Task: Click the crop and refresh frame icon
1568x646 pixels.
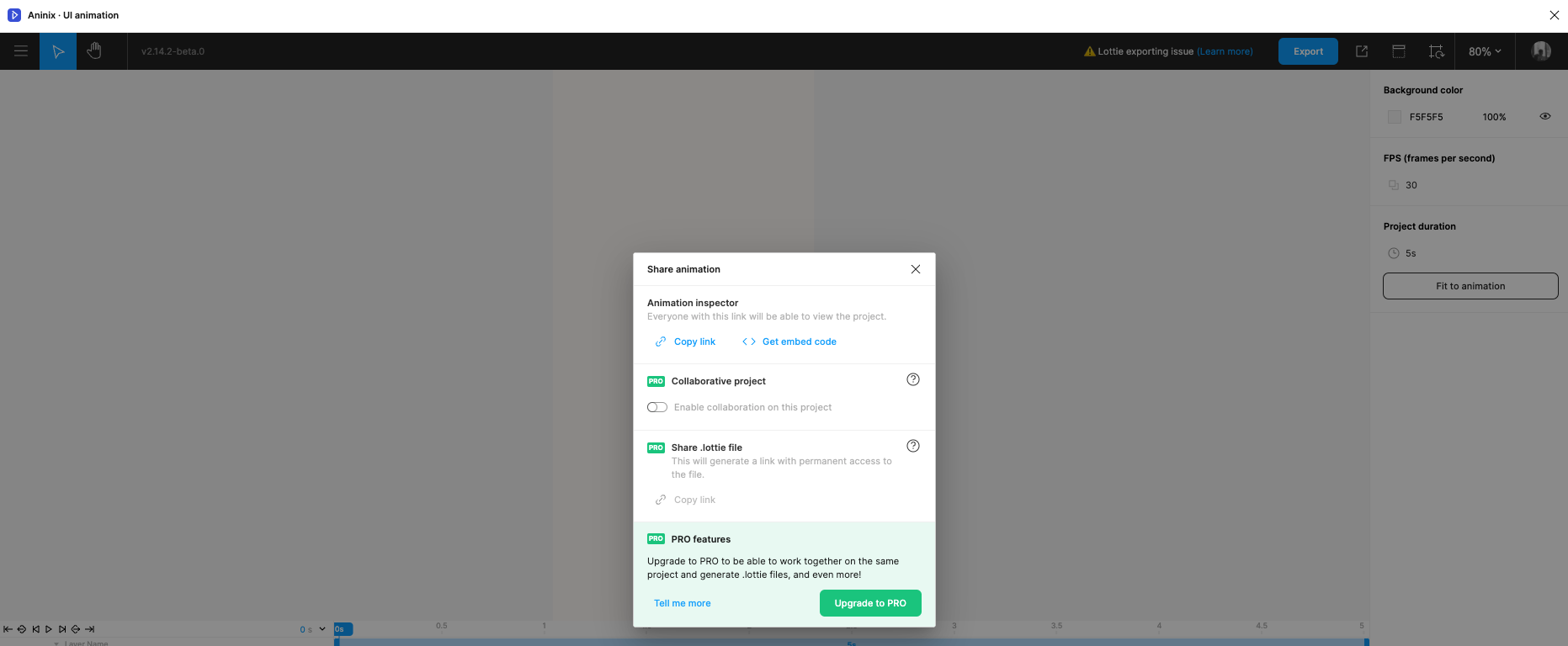Action: (1437, 51)
